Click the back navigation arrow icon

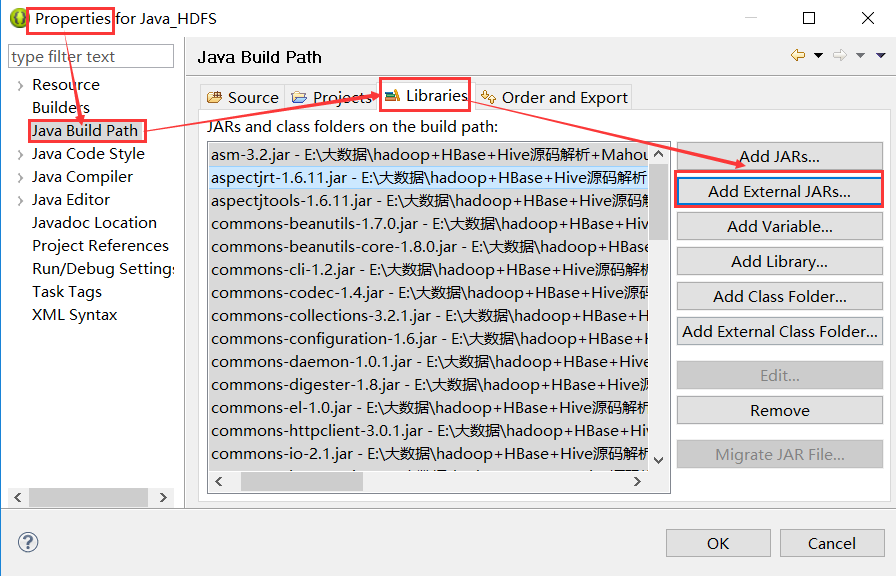tap(796, 56)
